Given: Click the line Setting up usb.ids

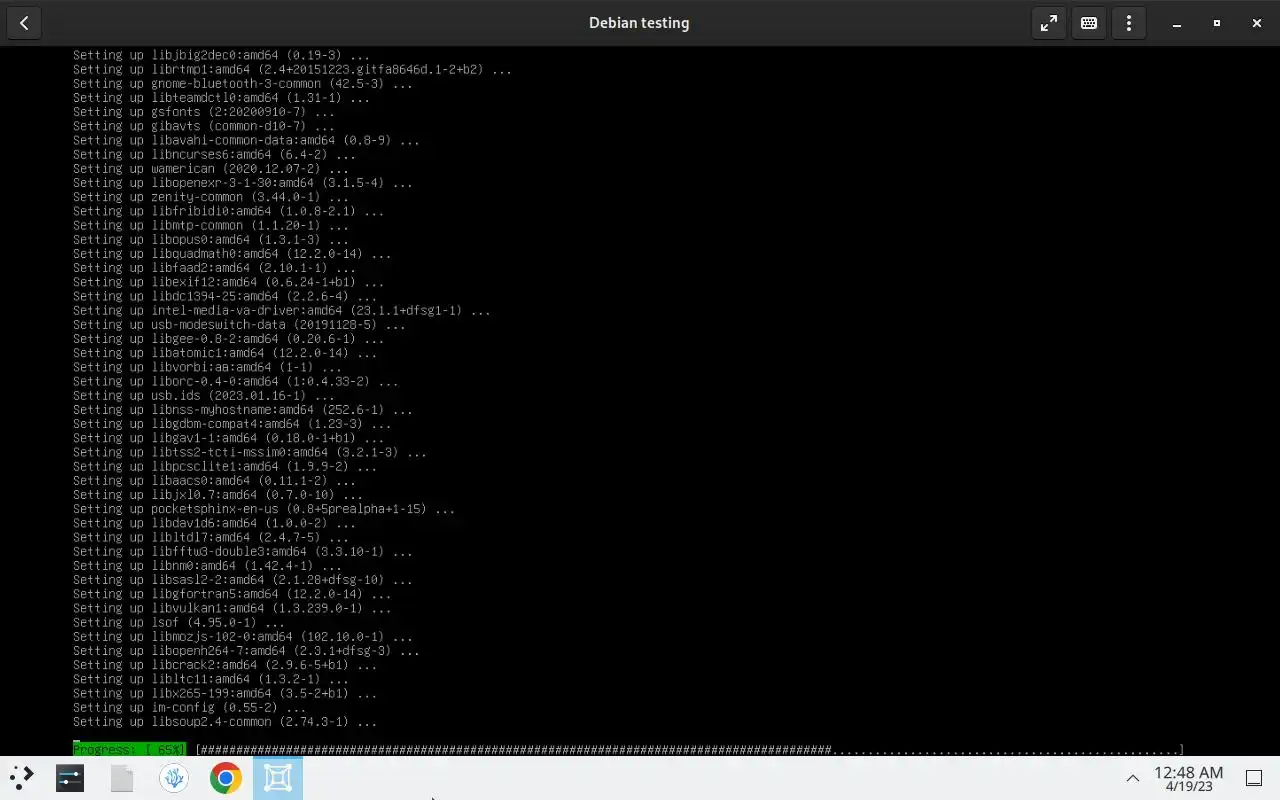Looking at the screenshot, I should click(204, 396).
